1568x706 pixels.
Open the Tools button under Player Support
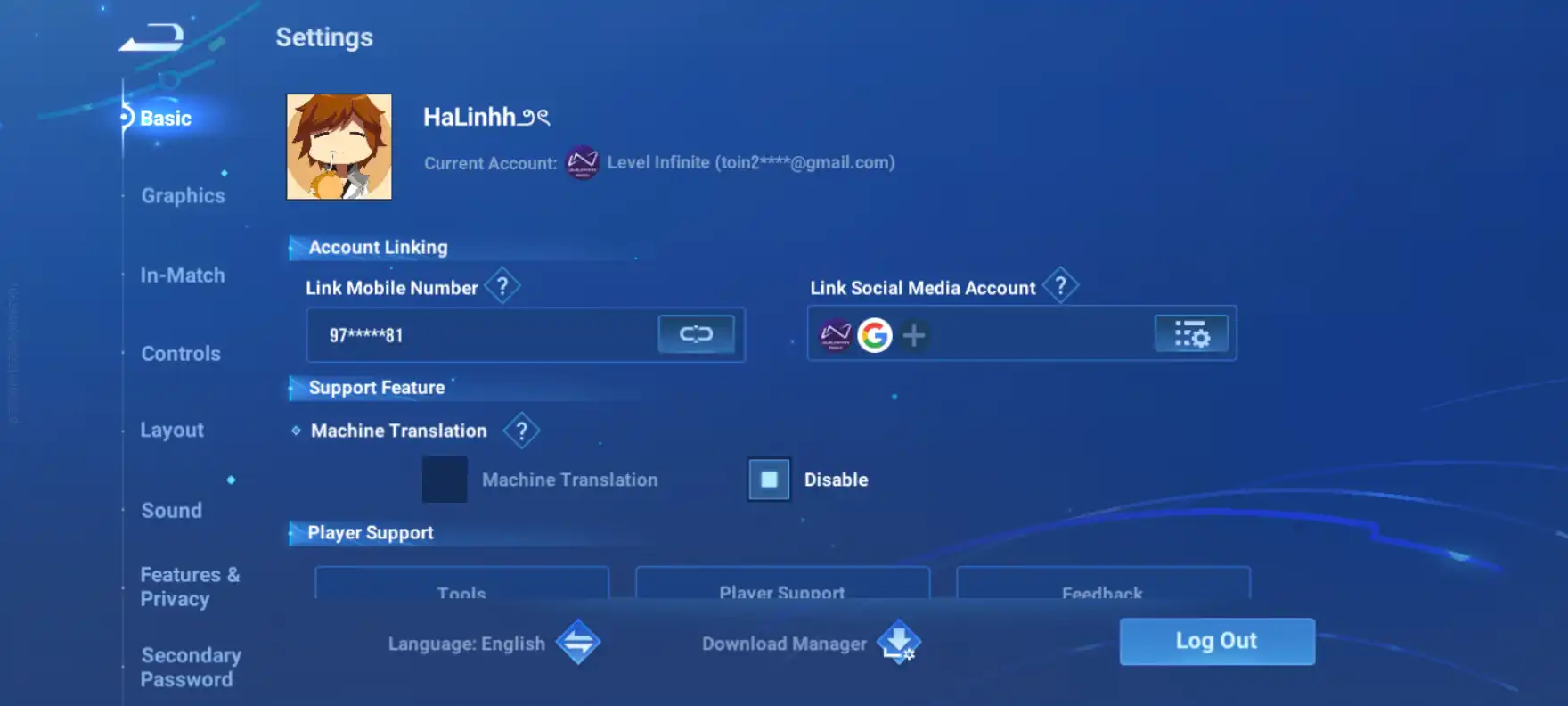click(461, 584)
